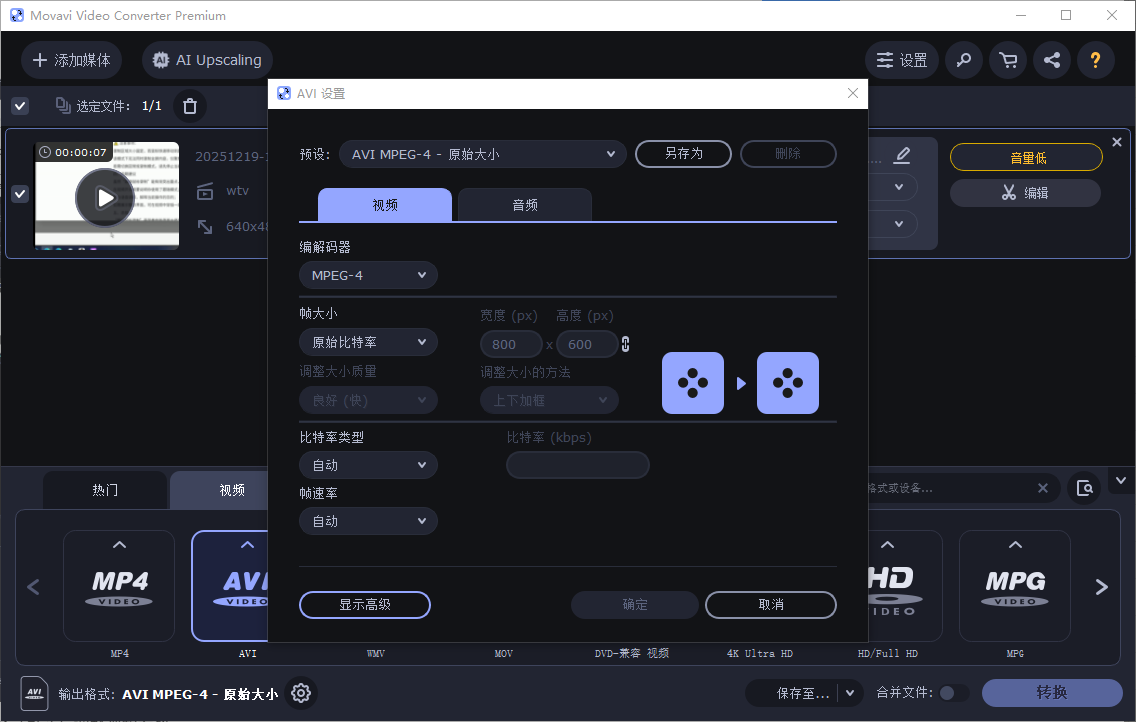Open the 设置 settings panel in the toolbar
The height and width of the screenshot is (722, 1136).
(901, 60)
